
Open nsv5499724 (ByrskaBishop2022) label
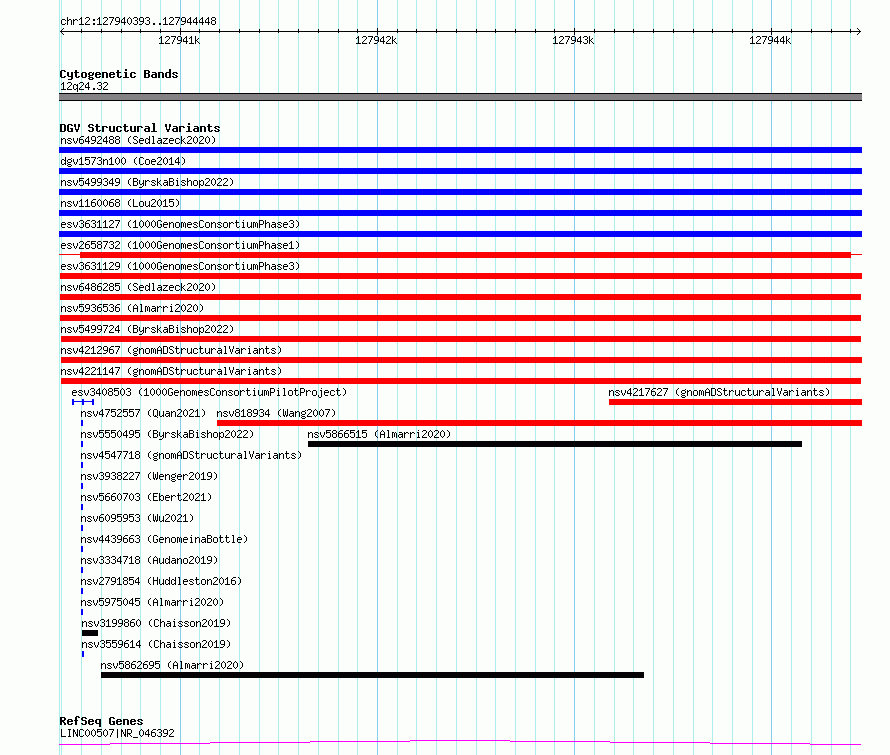coord(147,329)
